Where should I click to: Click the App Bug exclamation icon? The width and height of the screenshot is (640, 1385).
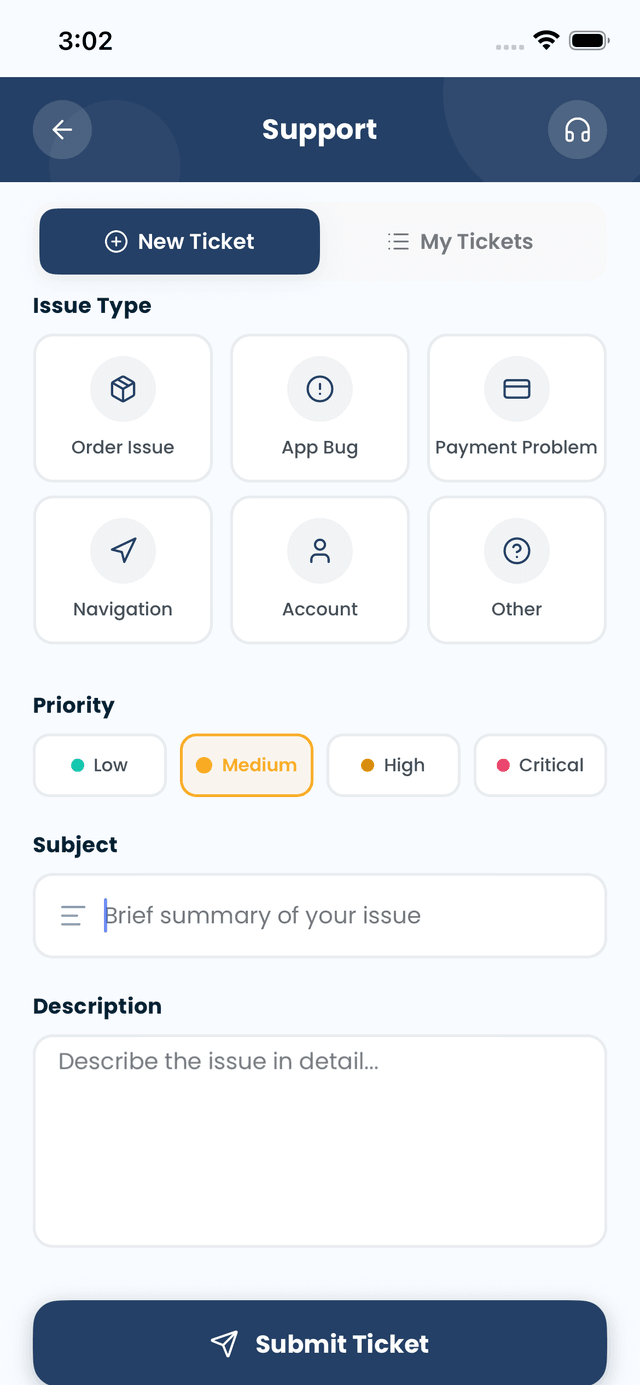tap(320, 389)
